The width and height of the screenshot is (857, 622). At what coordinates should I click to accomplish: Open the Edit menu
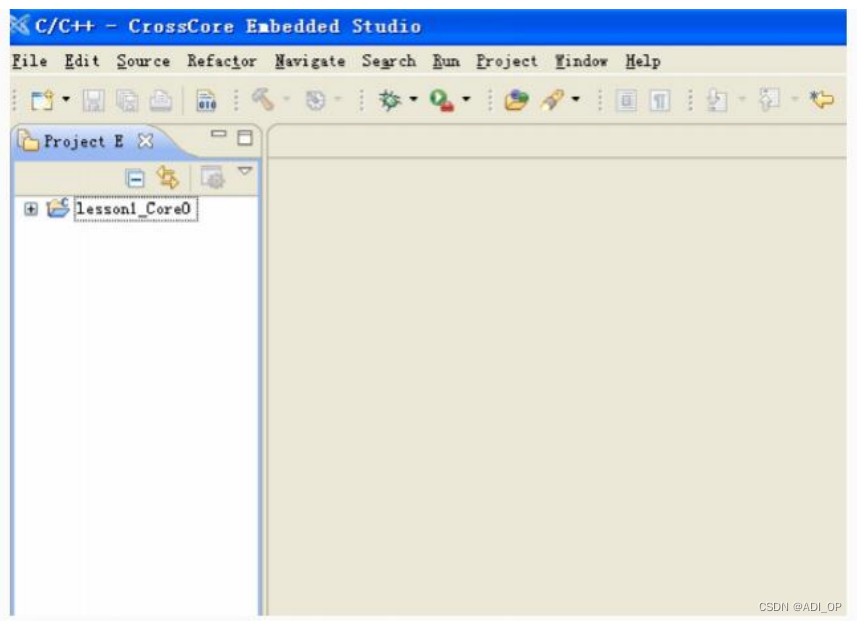click(x=82, y=61)
